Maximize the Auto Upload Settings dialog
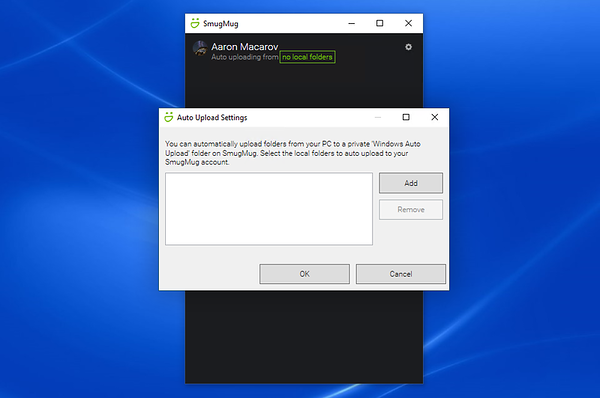 coord(406,117)
